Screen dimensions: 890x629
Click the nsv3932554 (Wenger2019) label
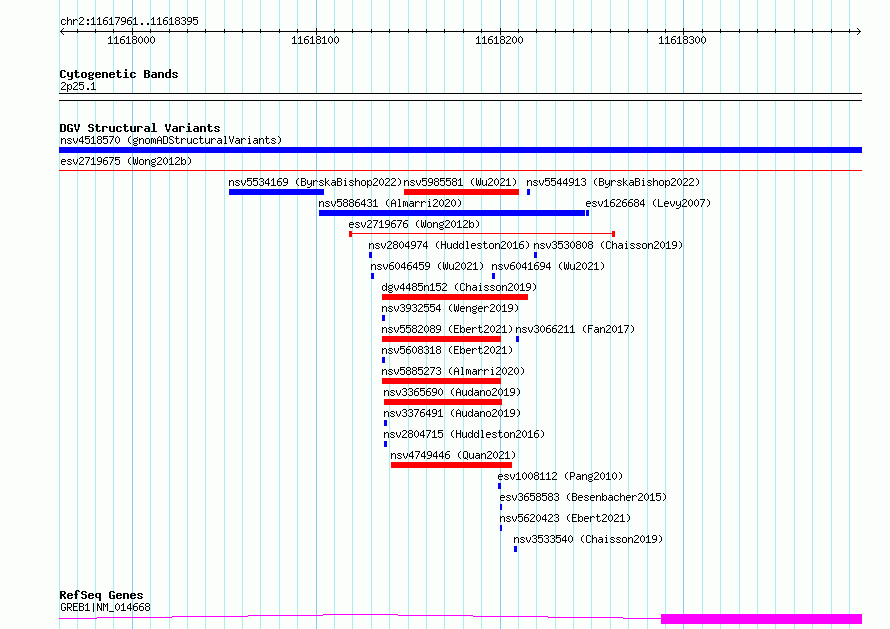[450, 308]
